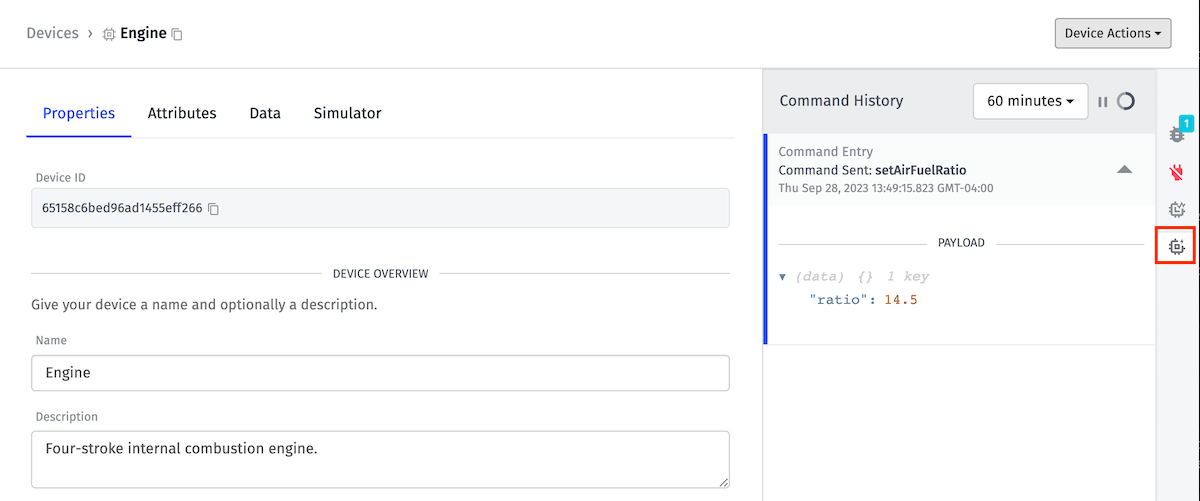Click the Description text area
Viewport: 1200px width, 501px height.
tap(380, 459)
